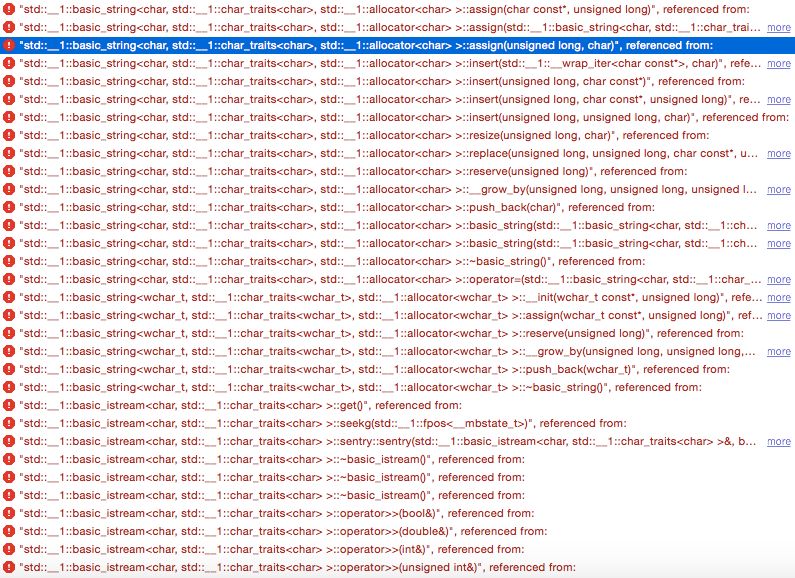Screen dimensions: 795x578
Task: Select the operator>>(int&) error text
Action: [x=272, y=549]
